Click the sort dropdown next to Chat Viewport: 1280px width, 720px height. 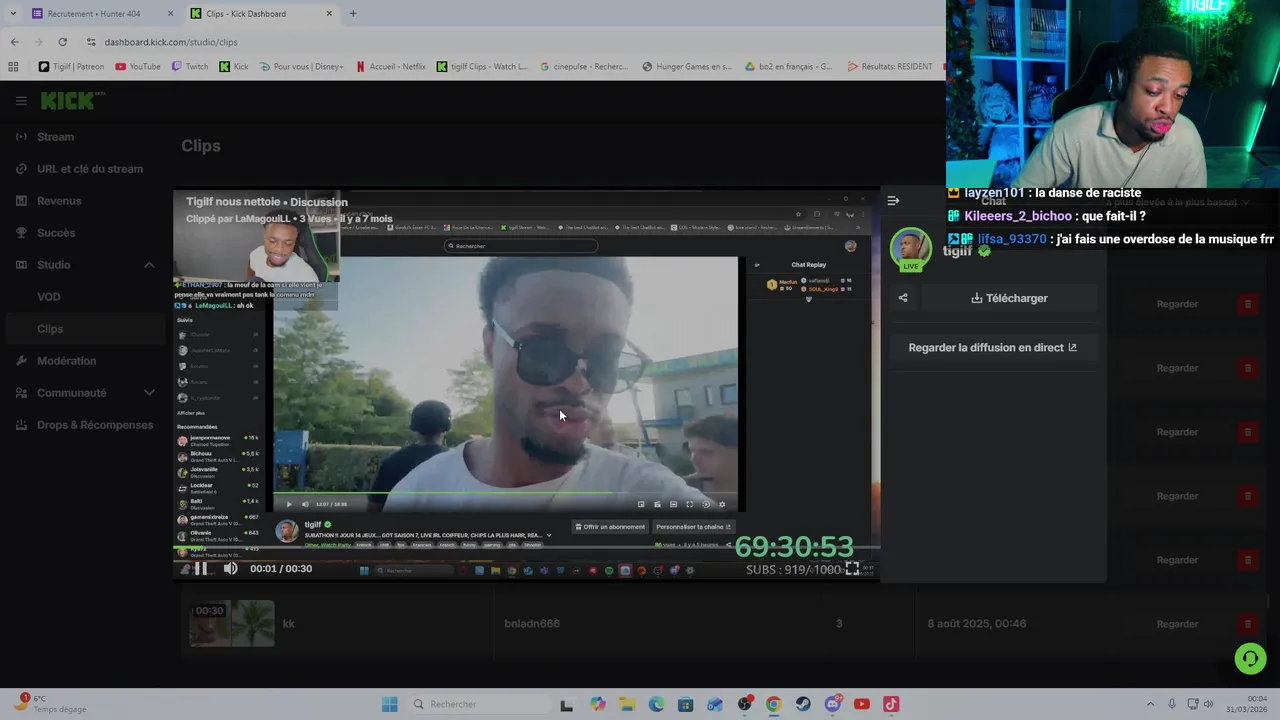[x=1178, y=201]
